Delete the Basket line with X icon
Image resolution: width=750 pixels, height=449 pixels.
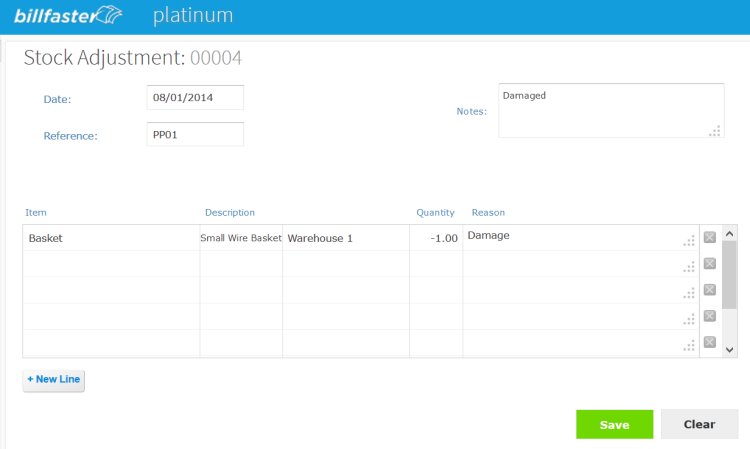(709, 237)
